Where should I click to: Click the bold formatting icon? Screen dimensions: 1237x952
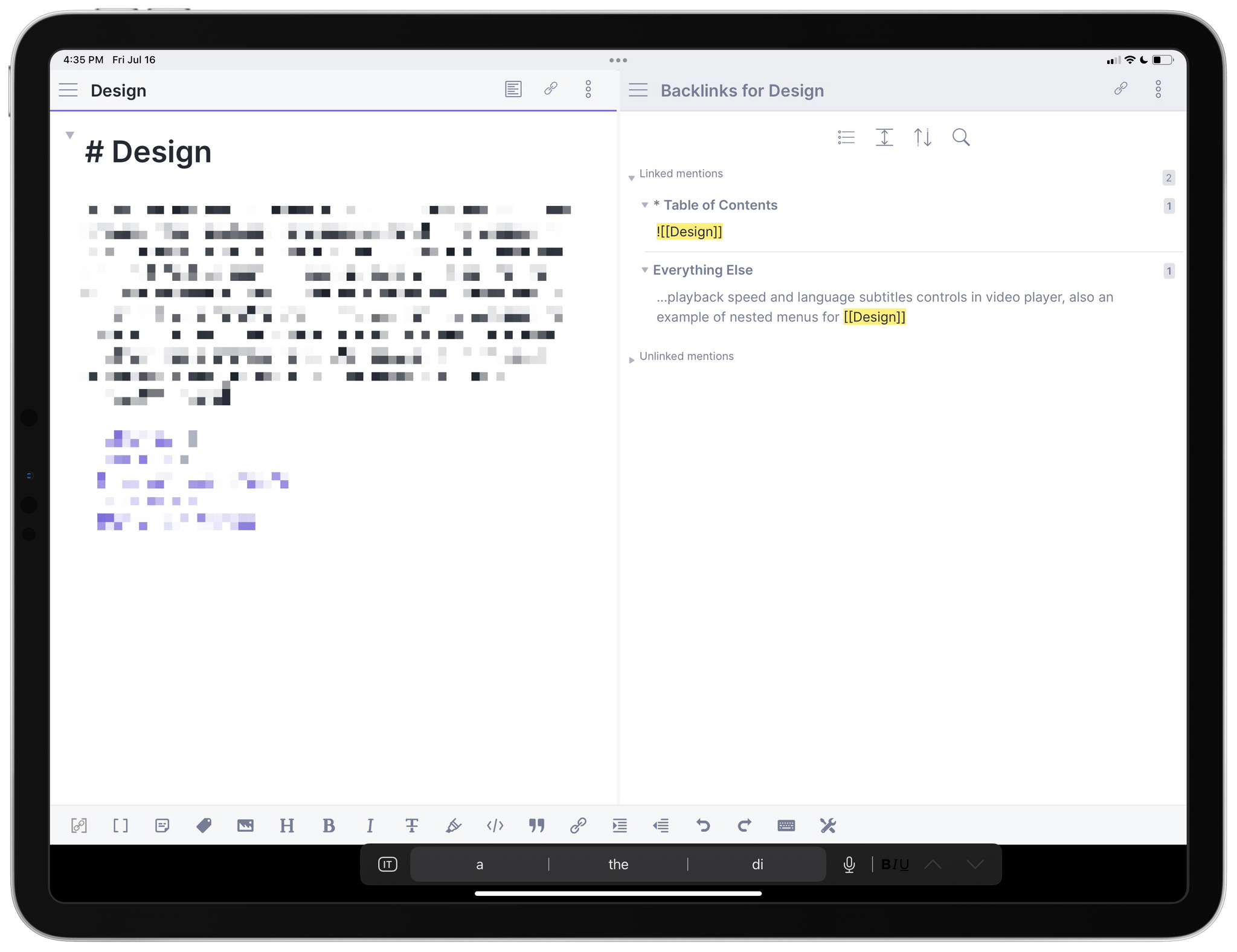(328, 824)
